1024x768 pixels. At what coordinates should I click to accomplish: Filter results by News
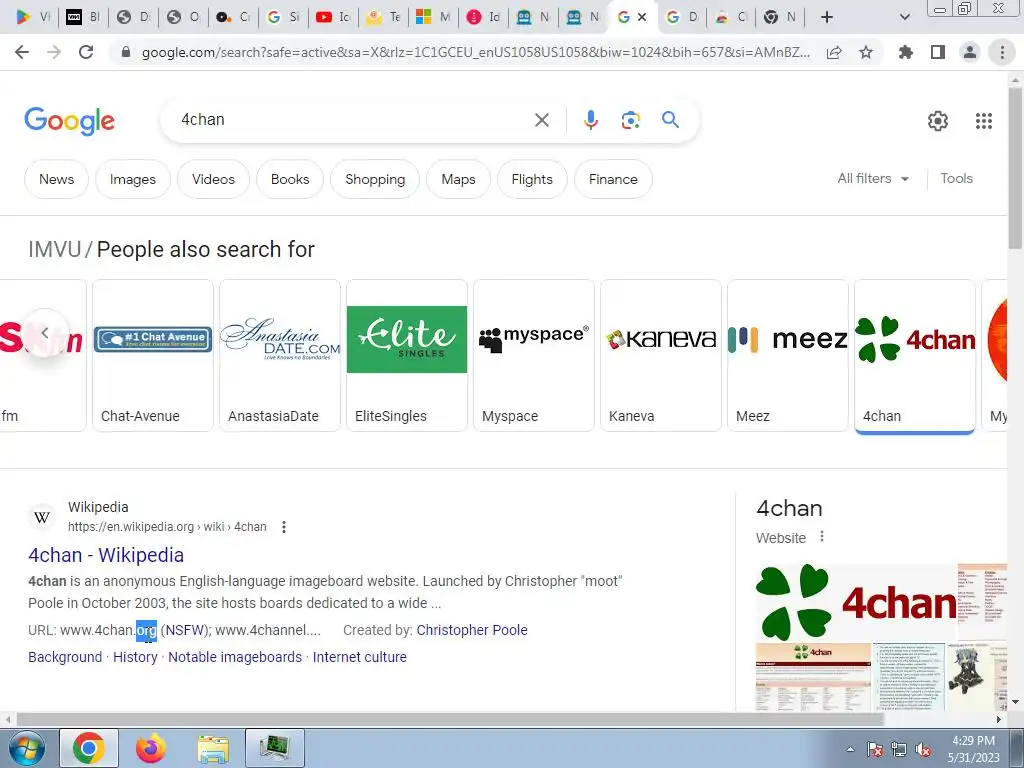click(x=56, y=179)
